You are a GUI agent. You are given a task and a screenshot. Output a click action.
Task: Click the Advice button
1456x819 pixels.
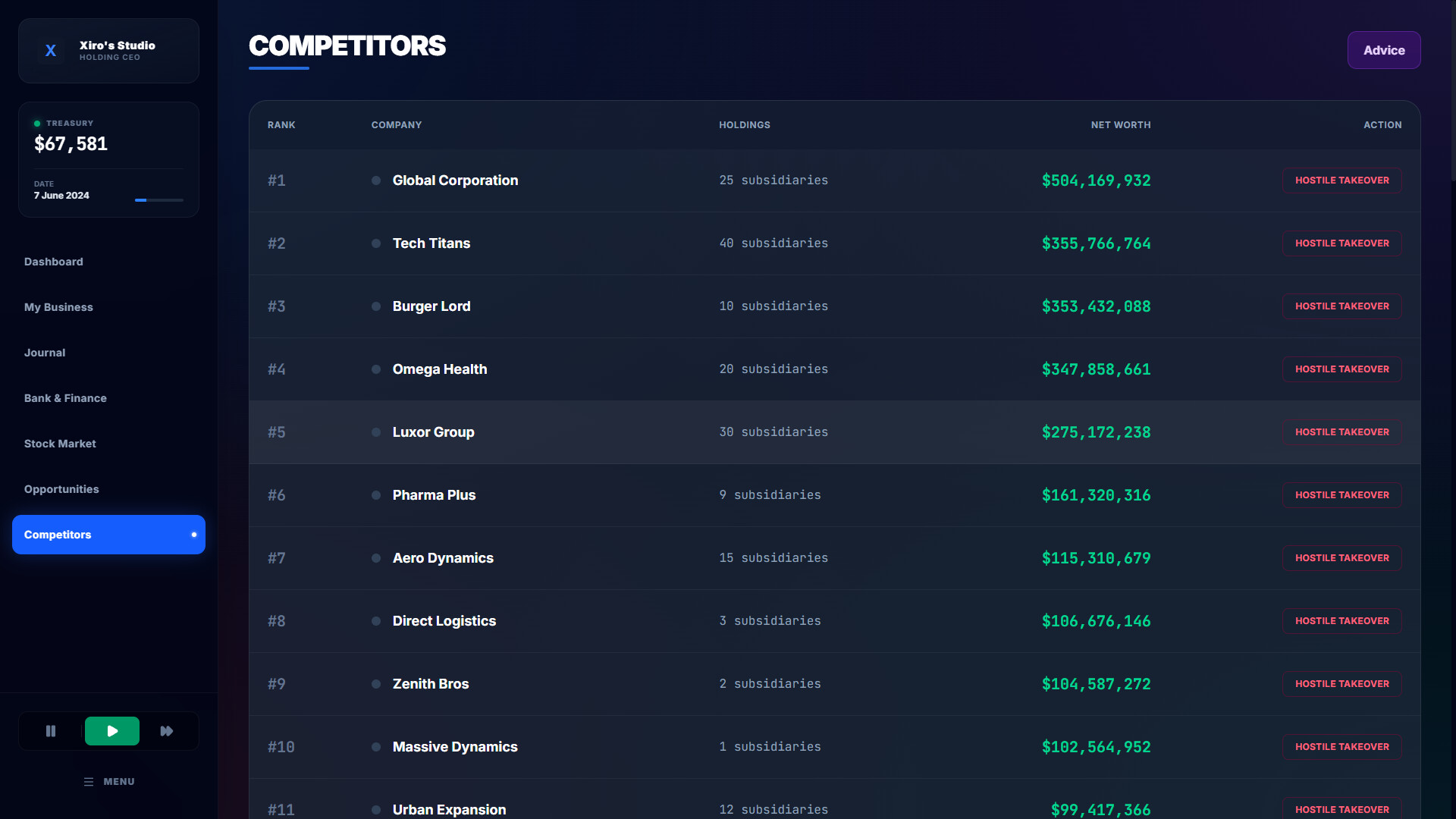click(x=1384, y=50)
